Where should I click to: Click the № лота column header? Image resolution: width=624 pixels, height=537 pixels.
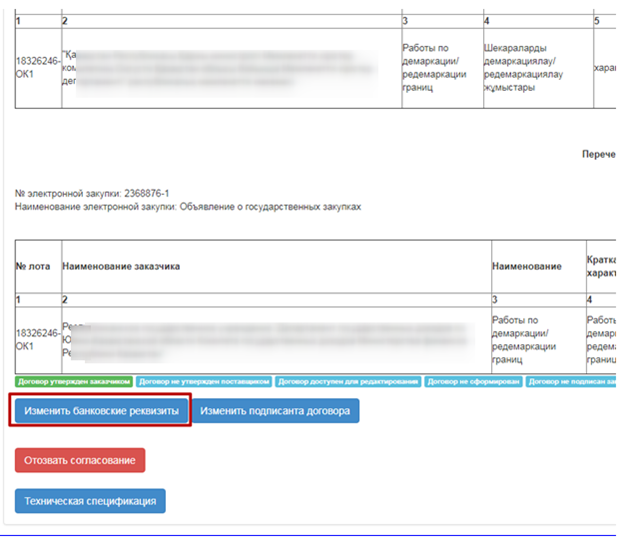pyautogui.click(x=36, y=267)
